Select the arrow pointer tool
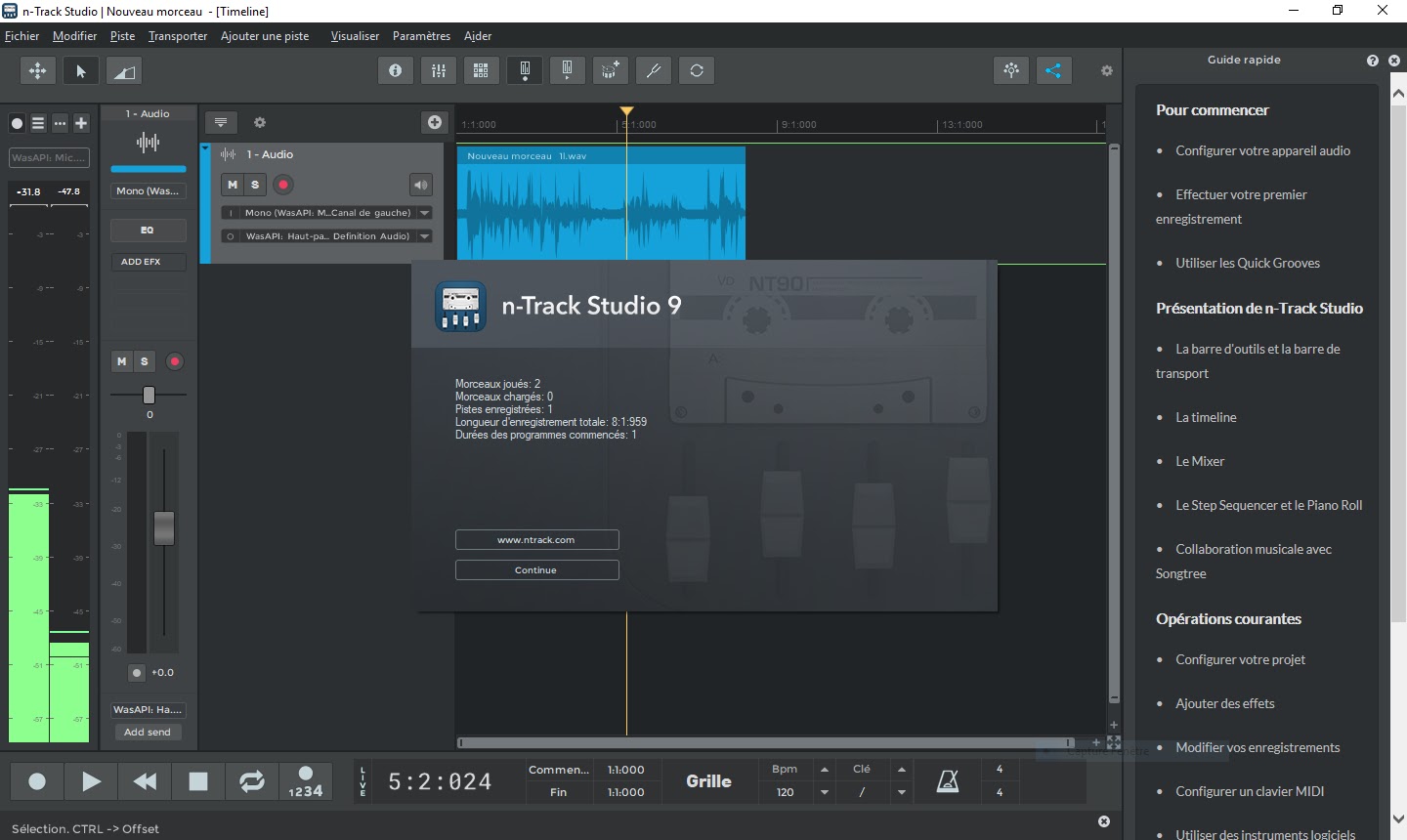 click(x=81, y=70)
